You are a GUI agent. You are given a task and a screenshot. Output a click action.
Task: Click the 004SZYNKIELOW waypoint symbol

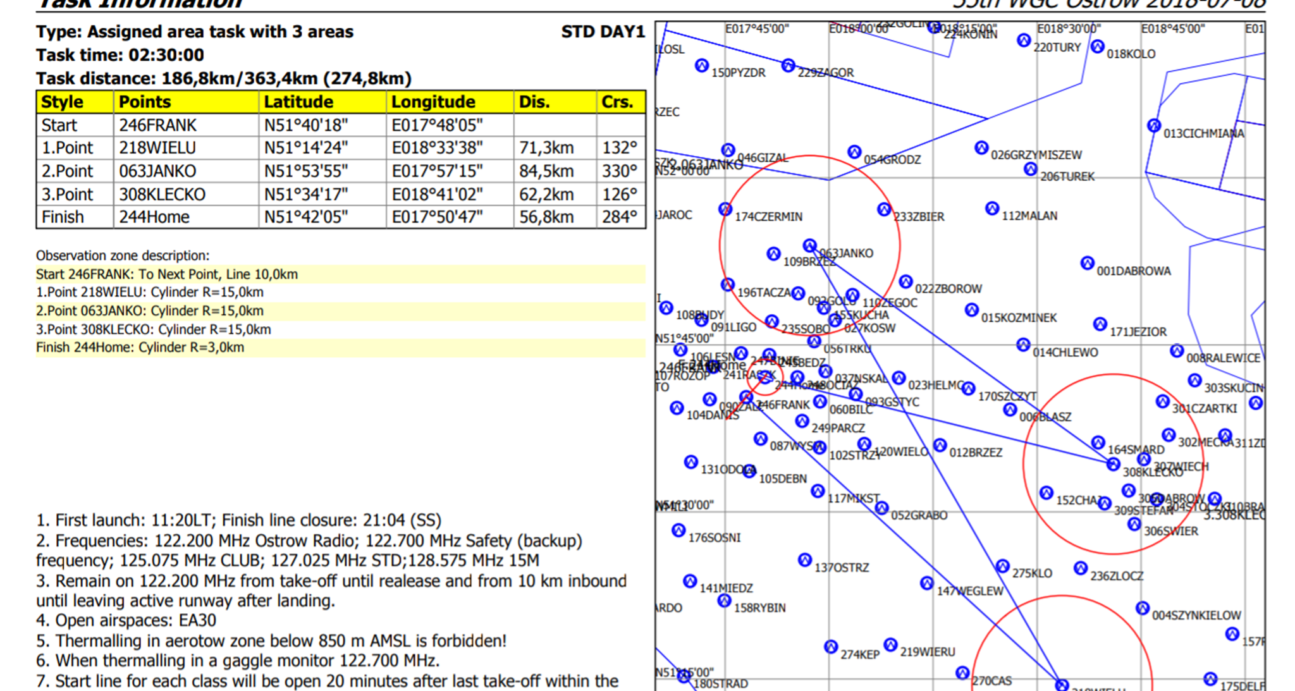tap(1142, 608)
